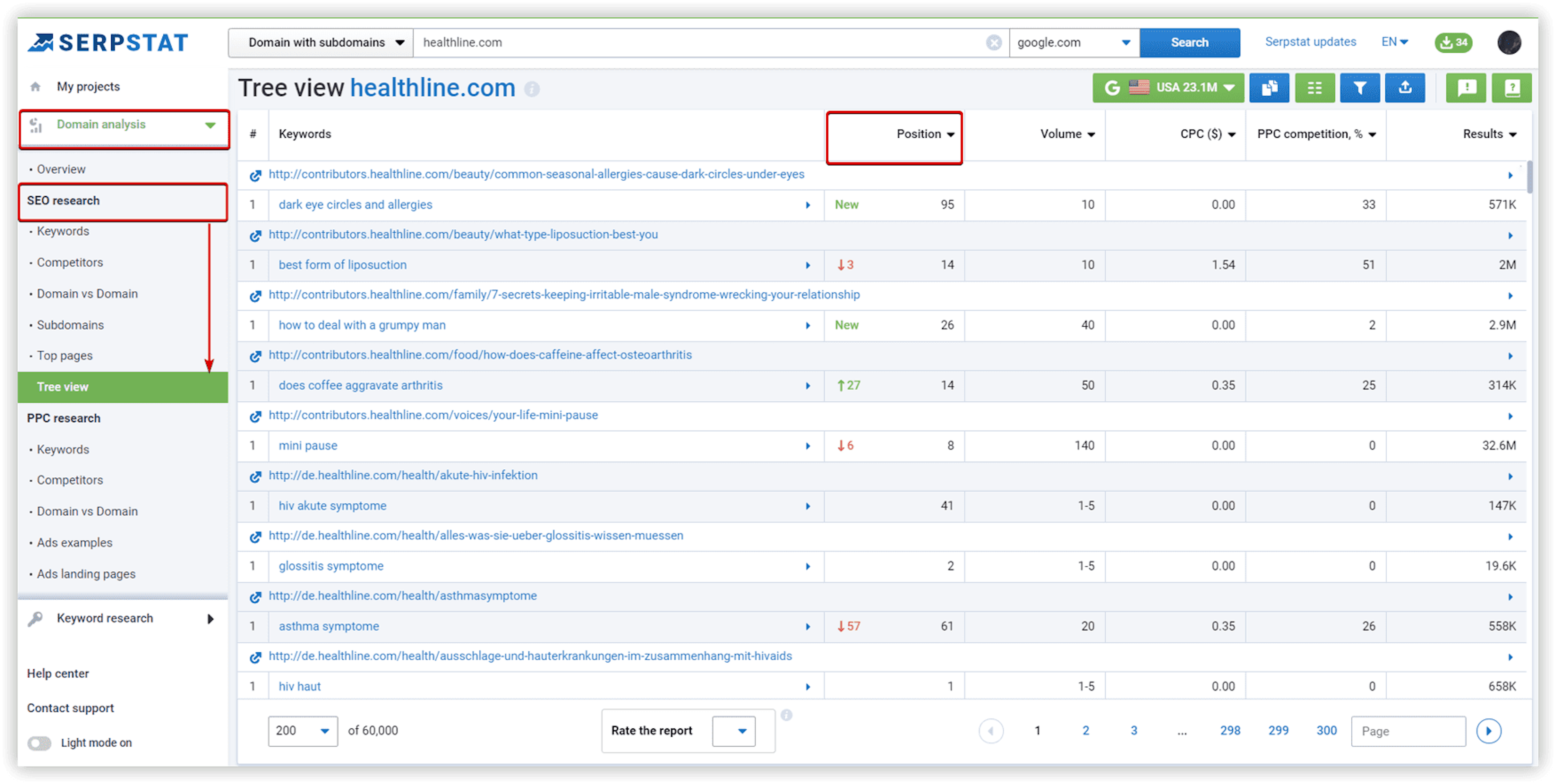1556x784 pixels.
Task: Toggle the Light mode switch
Action: [x=40, y=743]
